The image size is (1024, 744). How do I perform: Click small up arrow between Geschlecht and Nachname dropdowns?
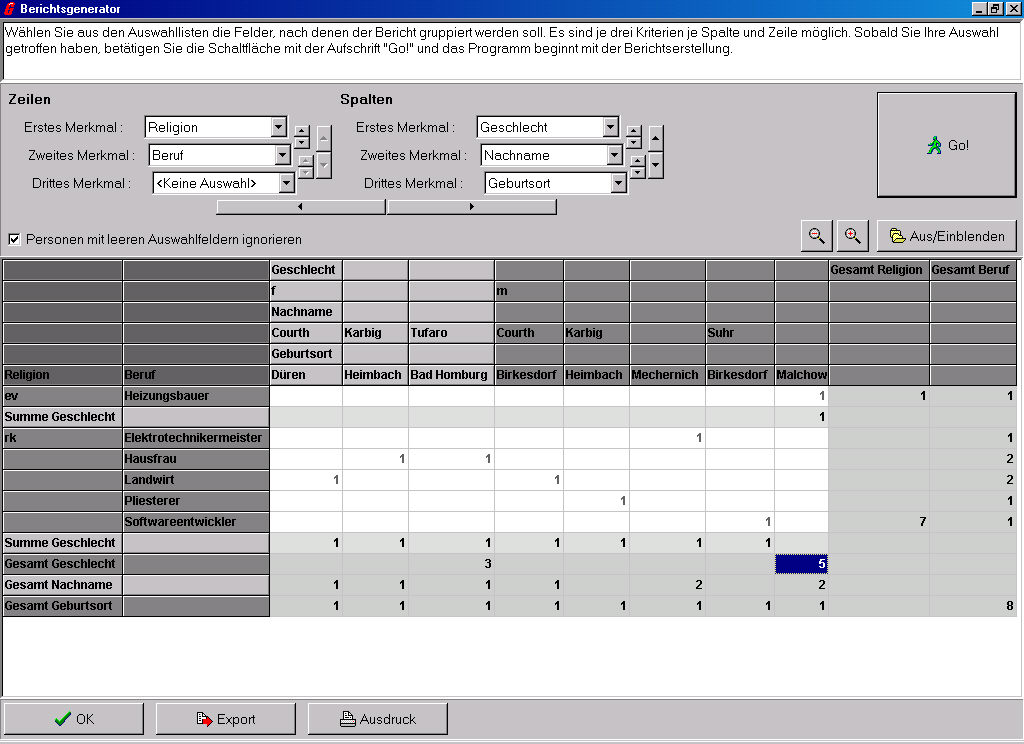[633, 131]
